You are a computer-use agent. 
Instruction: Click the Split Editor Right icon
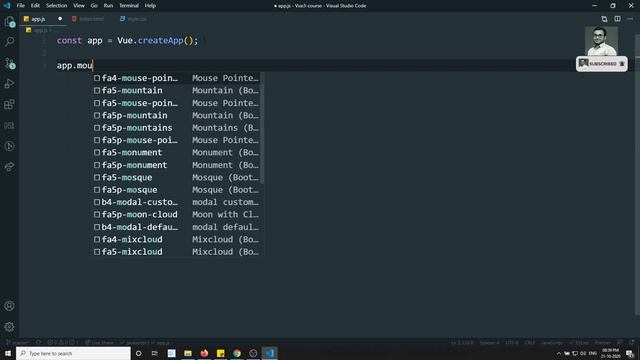pyautogui.click(x=617, y=19)
